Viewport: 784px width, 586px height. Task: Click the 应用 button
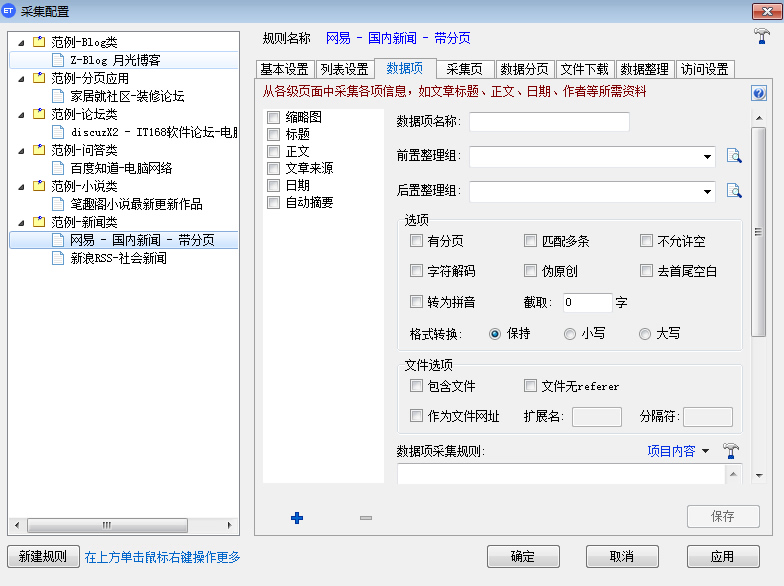[x=723, y=556]
